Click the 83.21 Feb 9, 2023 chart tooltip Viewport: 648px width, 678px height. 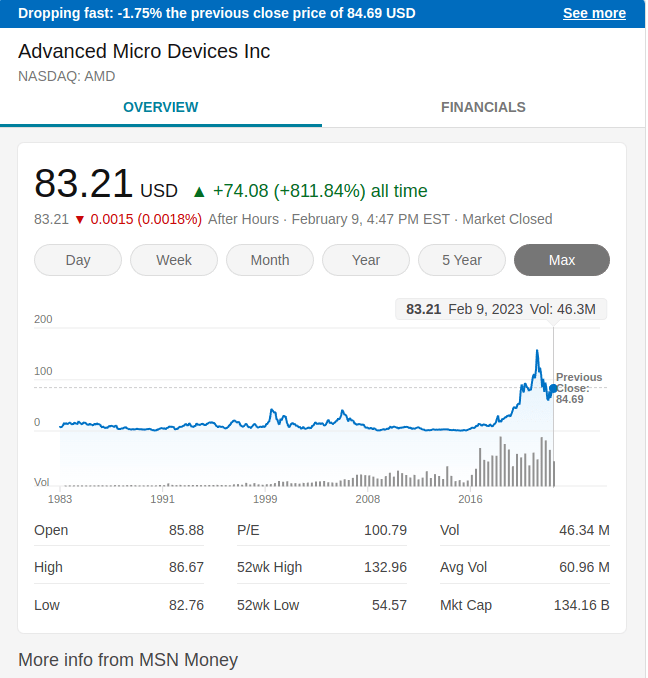[500, 309]
